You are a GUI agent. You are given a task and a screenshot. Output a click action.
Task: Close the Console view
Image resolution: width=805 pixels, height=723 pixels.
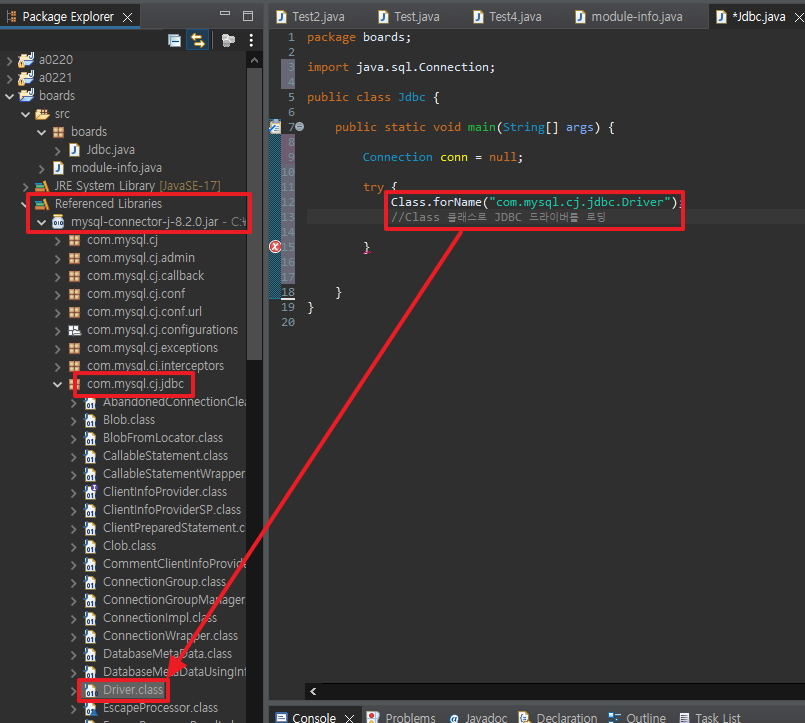click(350, 718)
